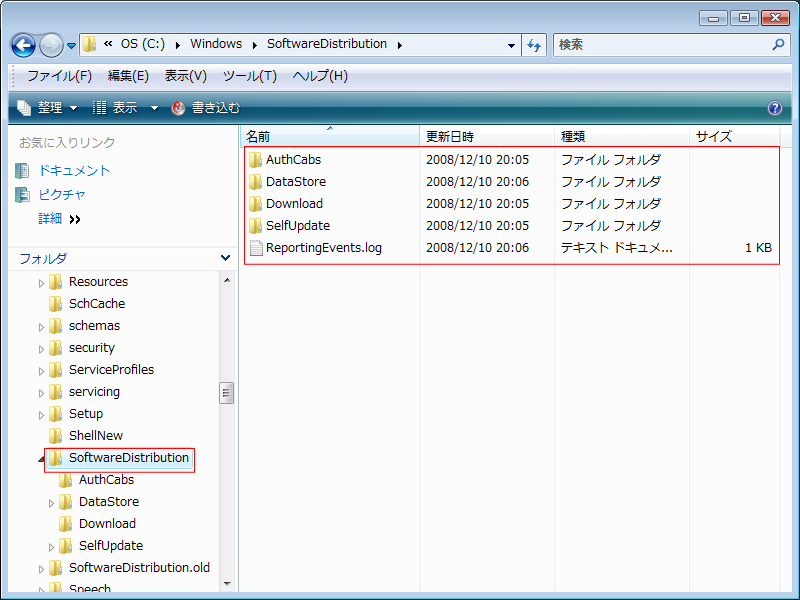This screenshot has width=800, height=600.
Task: Expand the DataStore tree subfolder
Action: pyautogui.click(x=51, y=503)
